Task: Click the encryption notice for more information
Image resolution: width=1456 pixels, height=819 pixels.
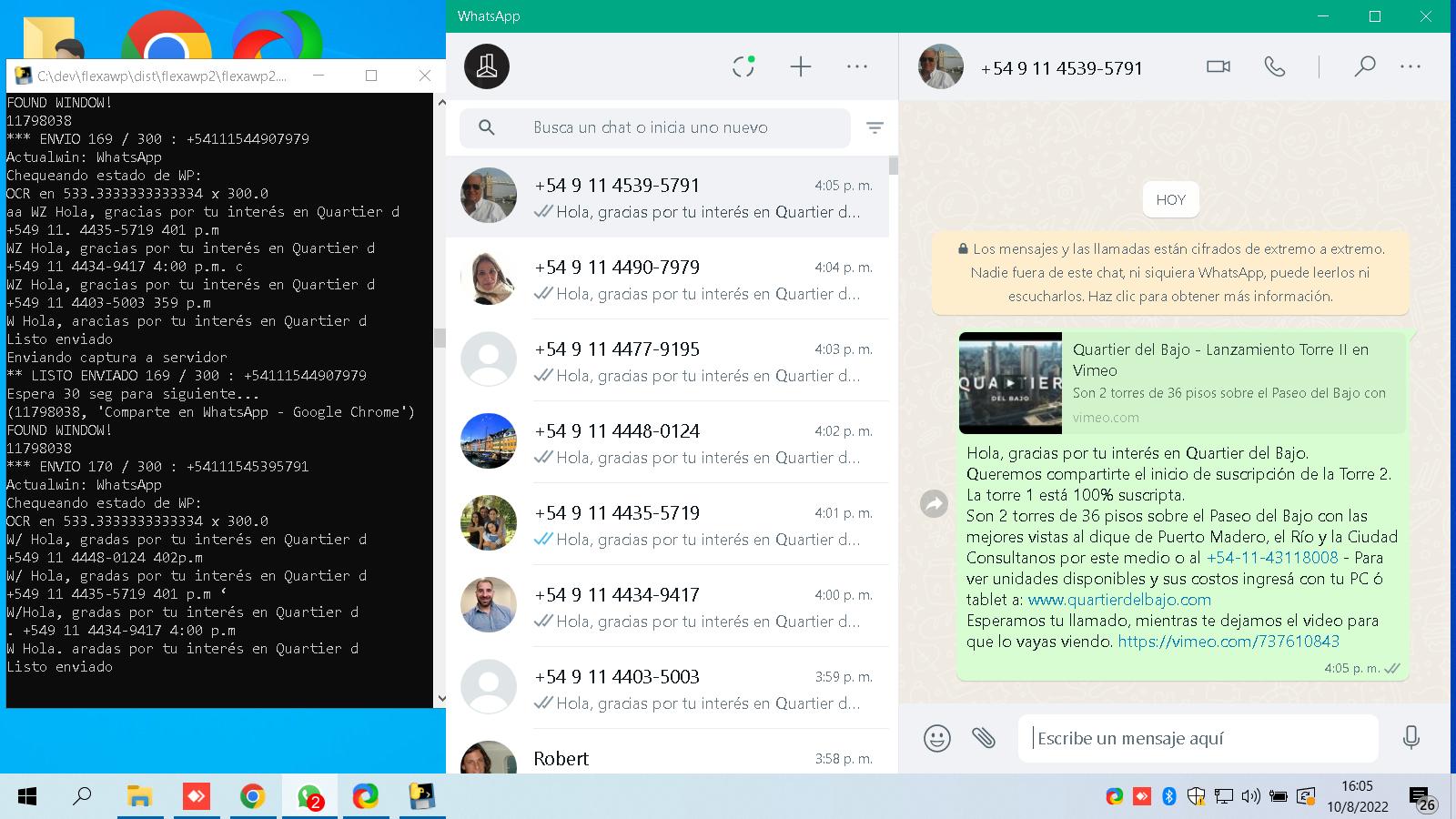Action: pos(1170,272)
